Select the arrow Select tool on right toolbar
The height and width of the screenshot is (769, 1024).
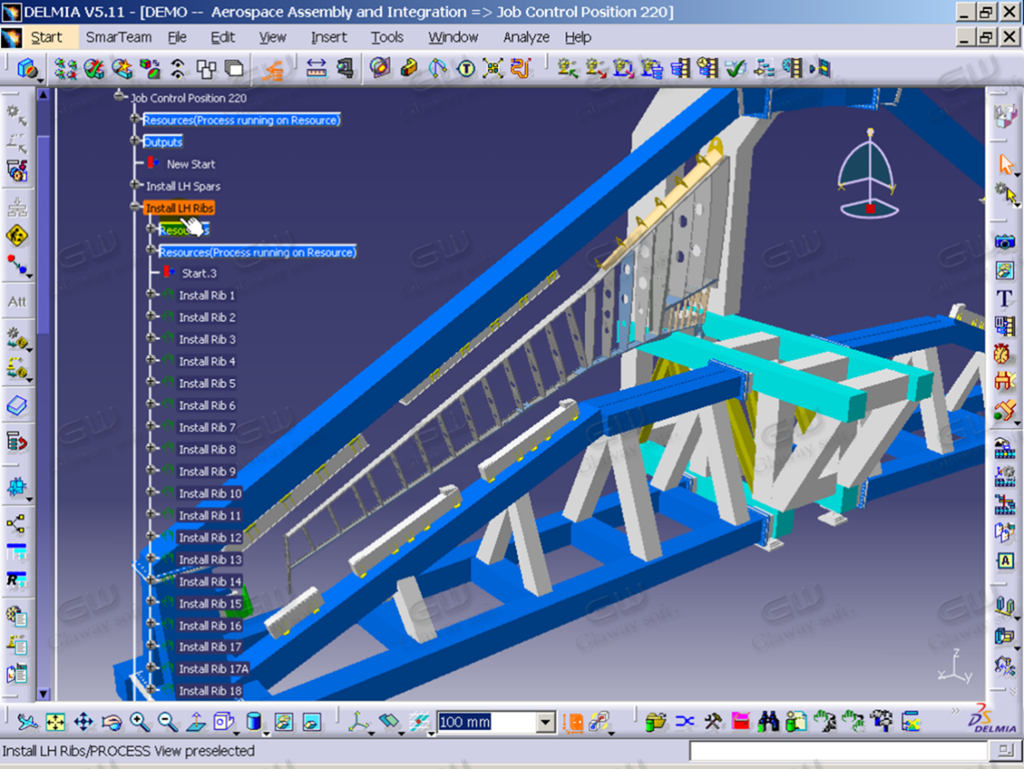point(1005,165)
